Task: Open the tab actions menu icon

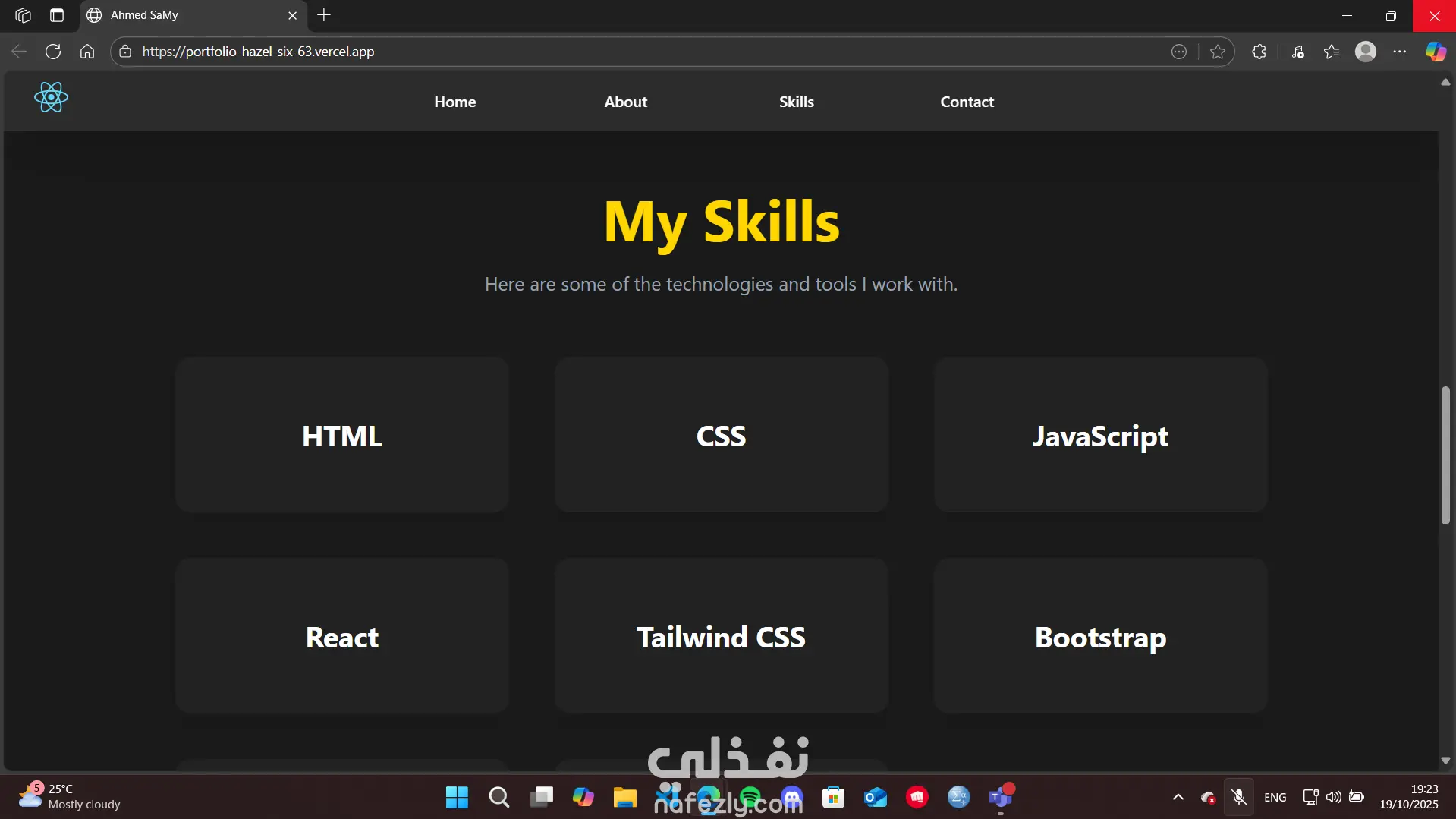Action: coord(57,15)
